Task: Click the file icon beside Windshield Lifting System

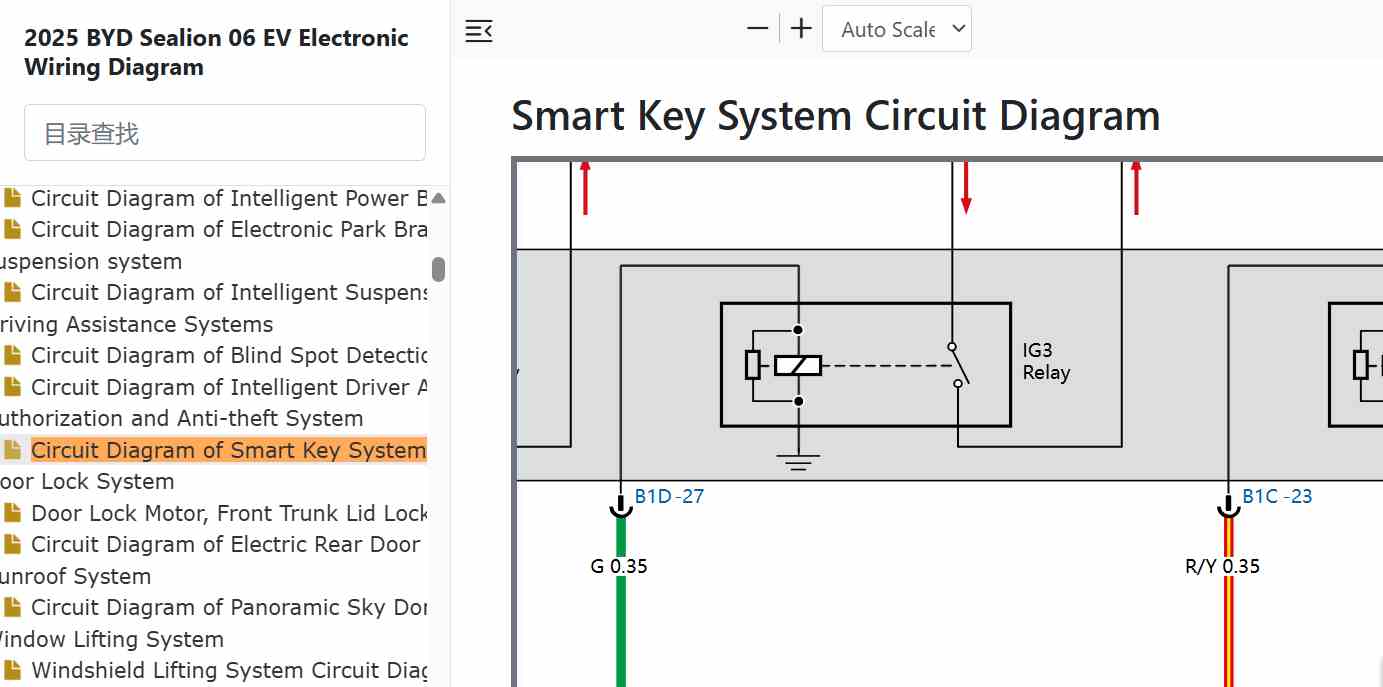Action: click(x=12, y=670)
